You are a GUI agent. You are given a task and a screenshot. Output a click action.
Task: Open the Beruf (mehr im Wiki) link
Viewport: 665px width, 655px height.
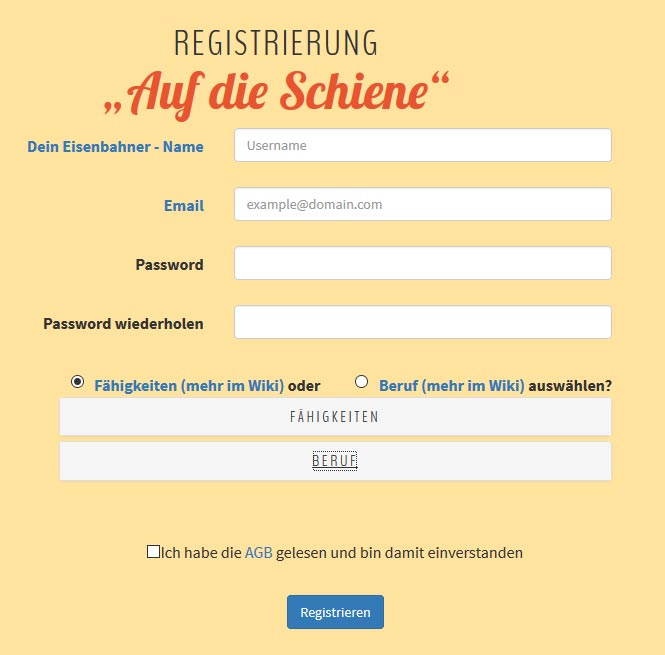coord(451,385)
